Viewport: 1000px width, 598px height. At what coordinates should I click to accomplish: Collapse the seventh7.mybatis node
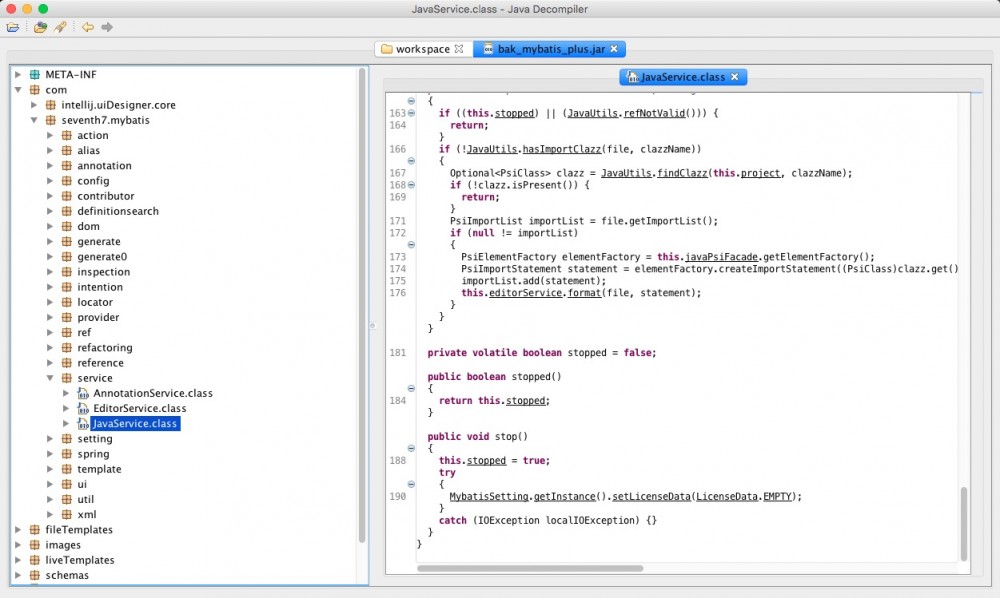click(34, 120)
